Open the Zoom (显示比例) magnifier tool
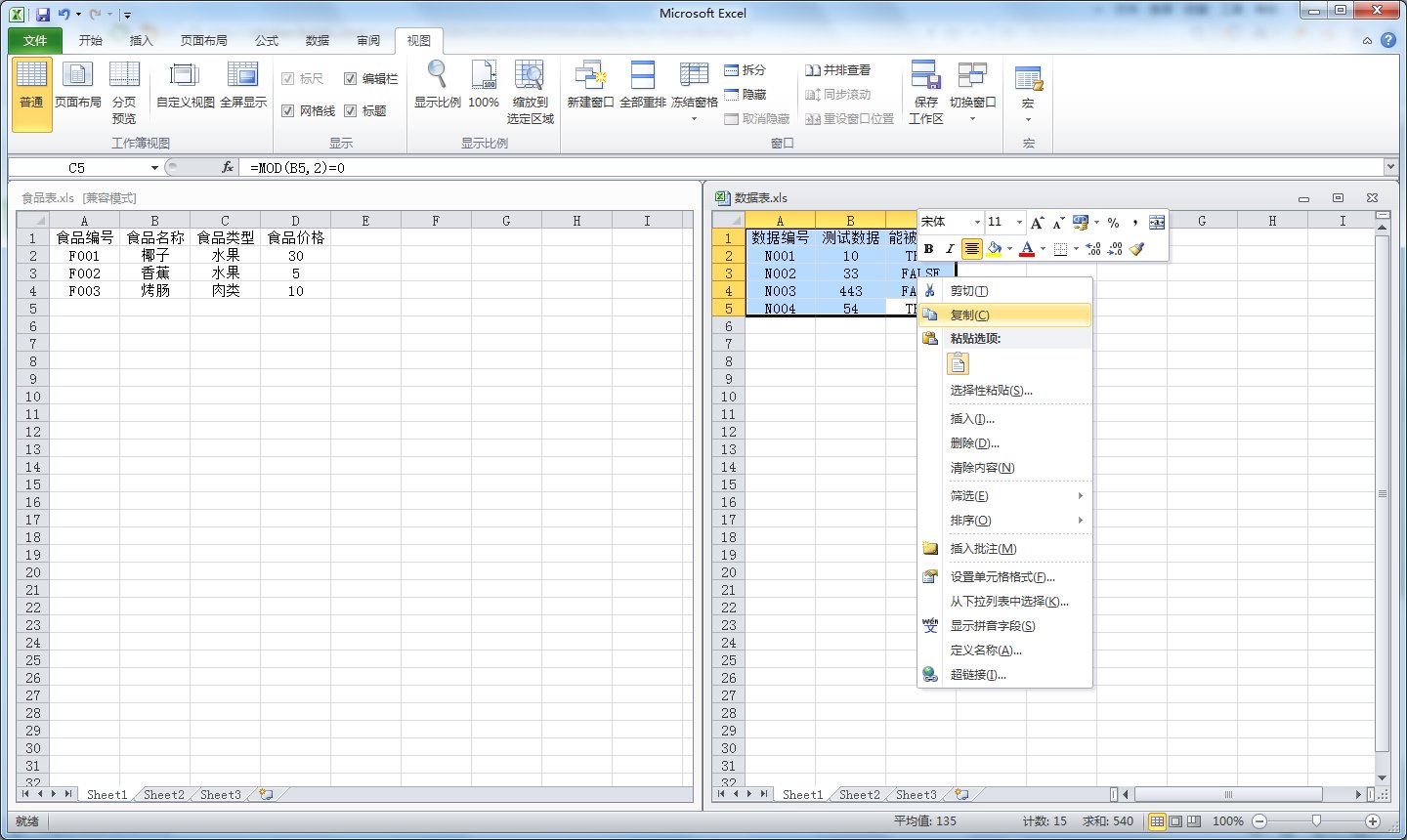The image size is (1407, 840). click(437, 78)
